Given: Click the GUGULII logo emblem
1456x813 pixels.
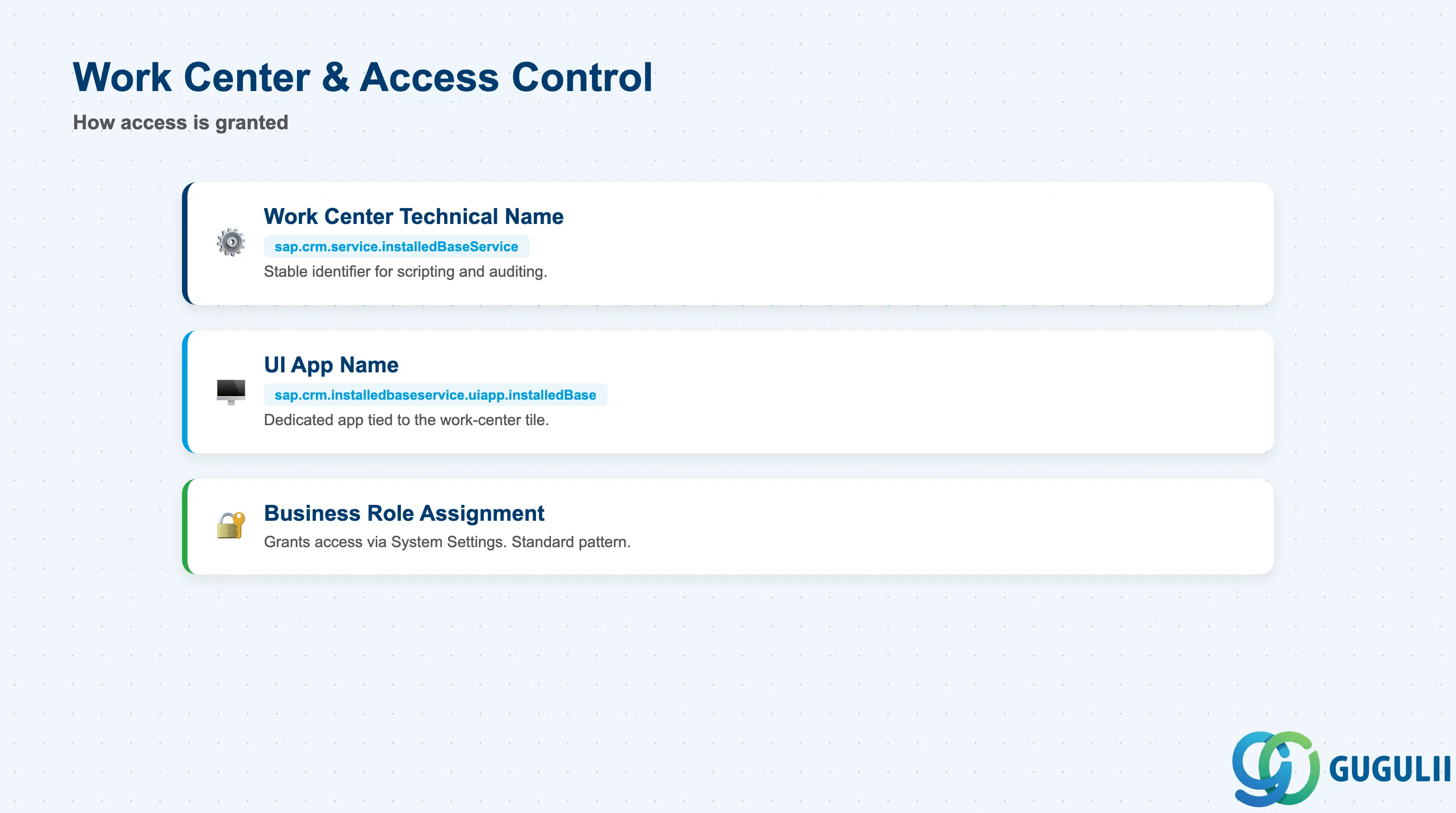Looking at the screenshot, I should coord(1276,768).
